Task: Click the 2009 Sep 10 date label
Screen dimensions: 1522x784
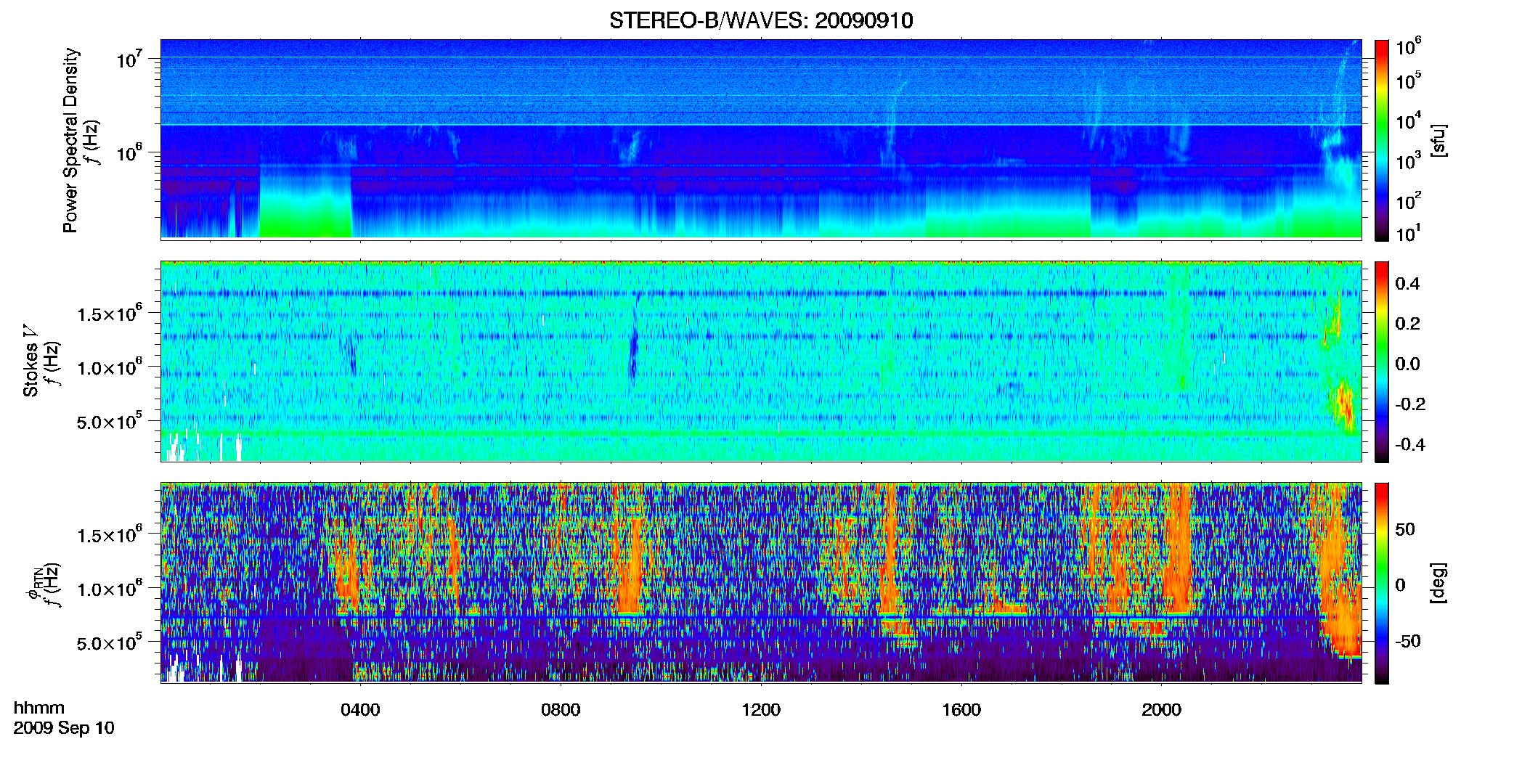Action: pyautogui.click(x=64, y=728)
